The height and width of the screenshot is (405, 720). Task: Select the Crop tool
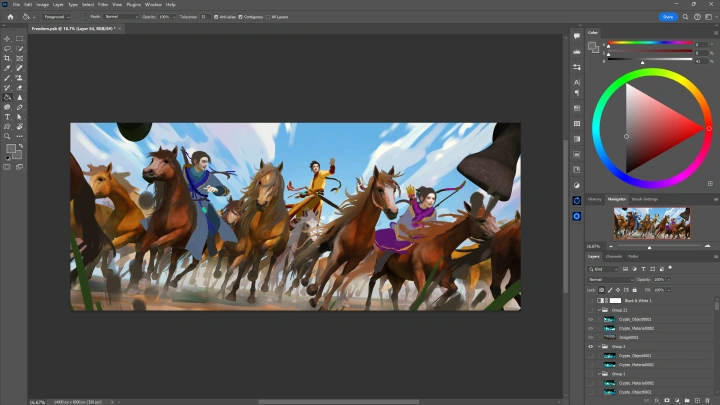tap(7, 58)
